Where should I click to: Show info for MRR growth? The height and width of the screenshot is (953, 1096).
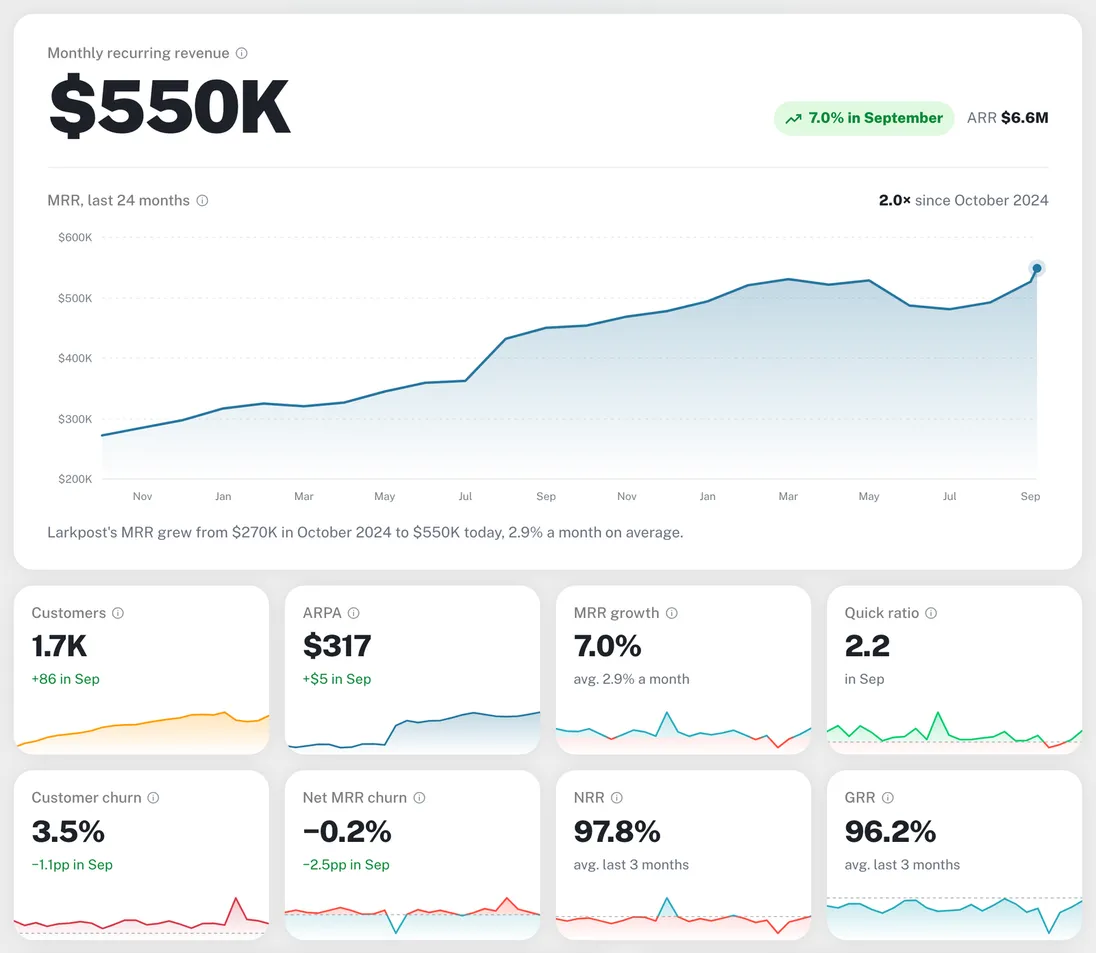click(x=672, y=613)
